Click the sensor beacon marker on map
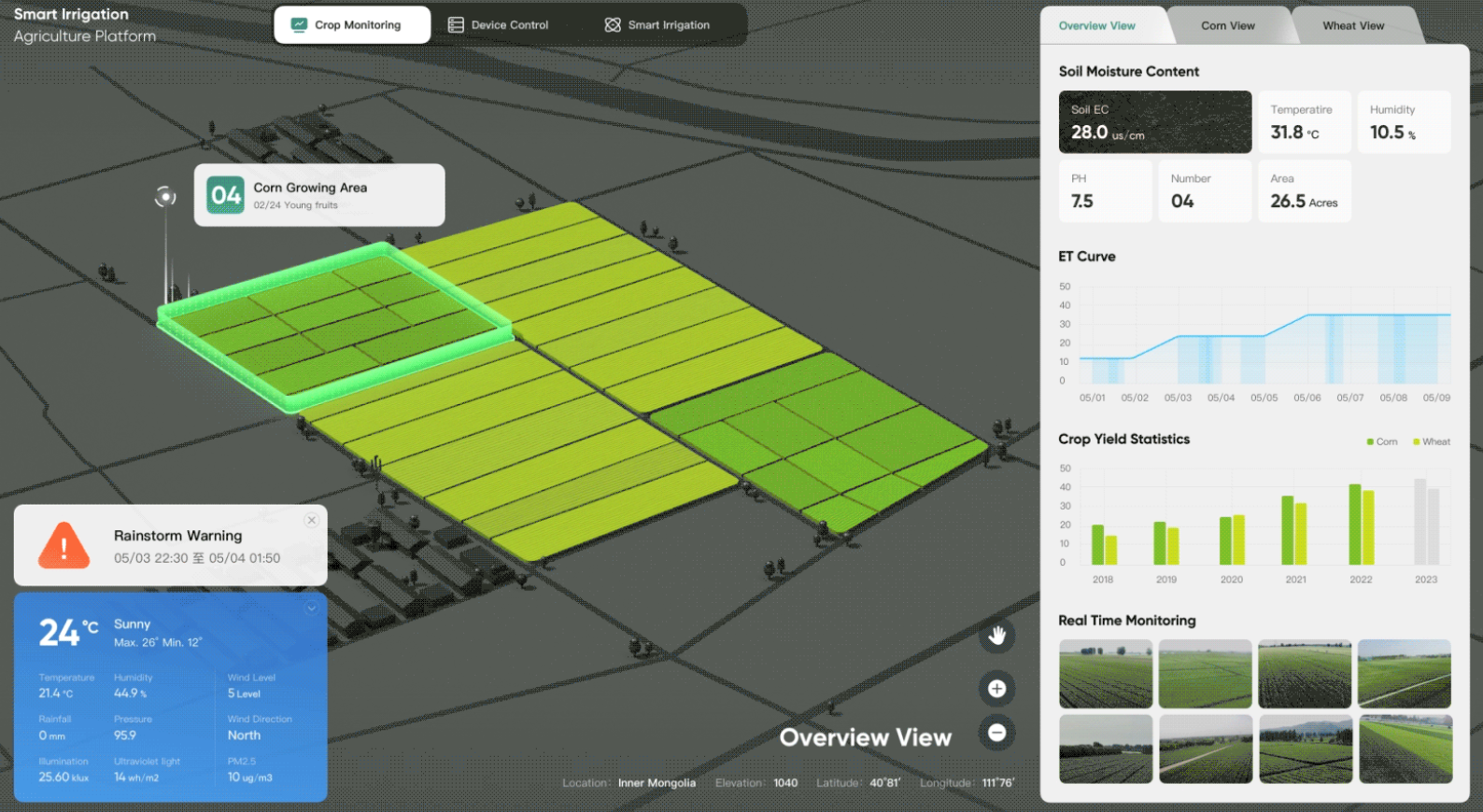 pos(165,196)
